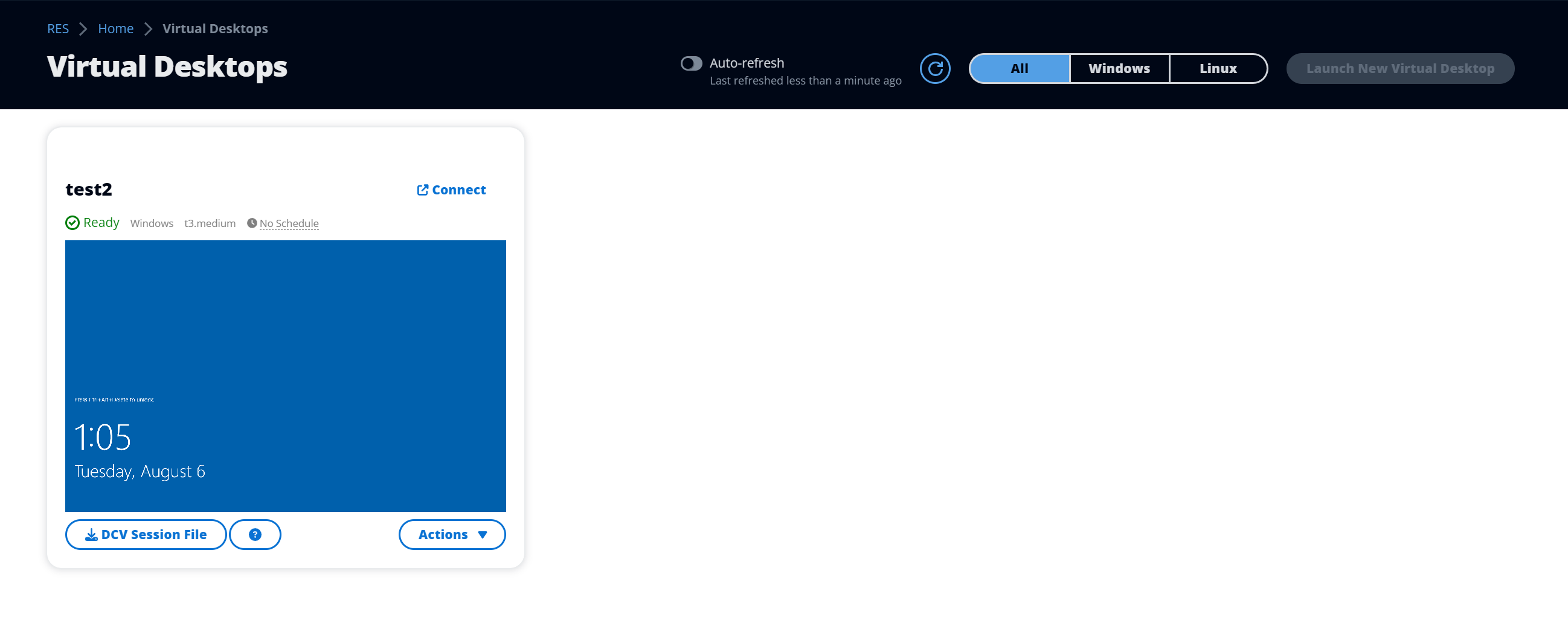This screenshot has width=1568, height=620.
Task: Click the refresh icon to reload desktops
Action: pyautogui.click(x=935, y=68)
